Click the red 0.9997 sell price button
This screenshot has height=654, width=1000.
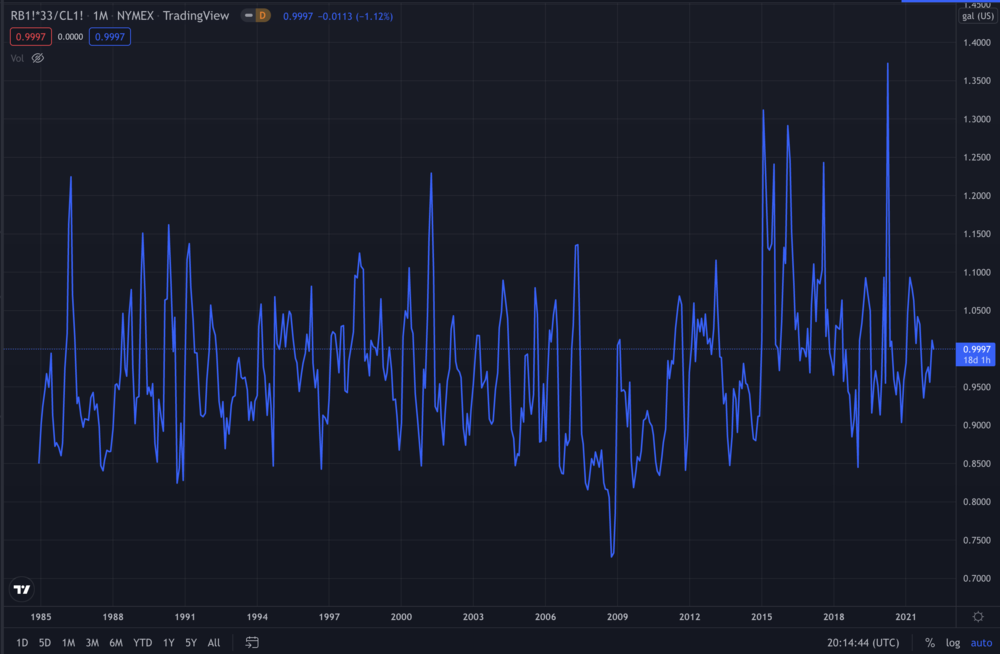tap(28, 36)
